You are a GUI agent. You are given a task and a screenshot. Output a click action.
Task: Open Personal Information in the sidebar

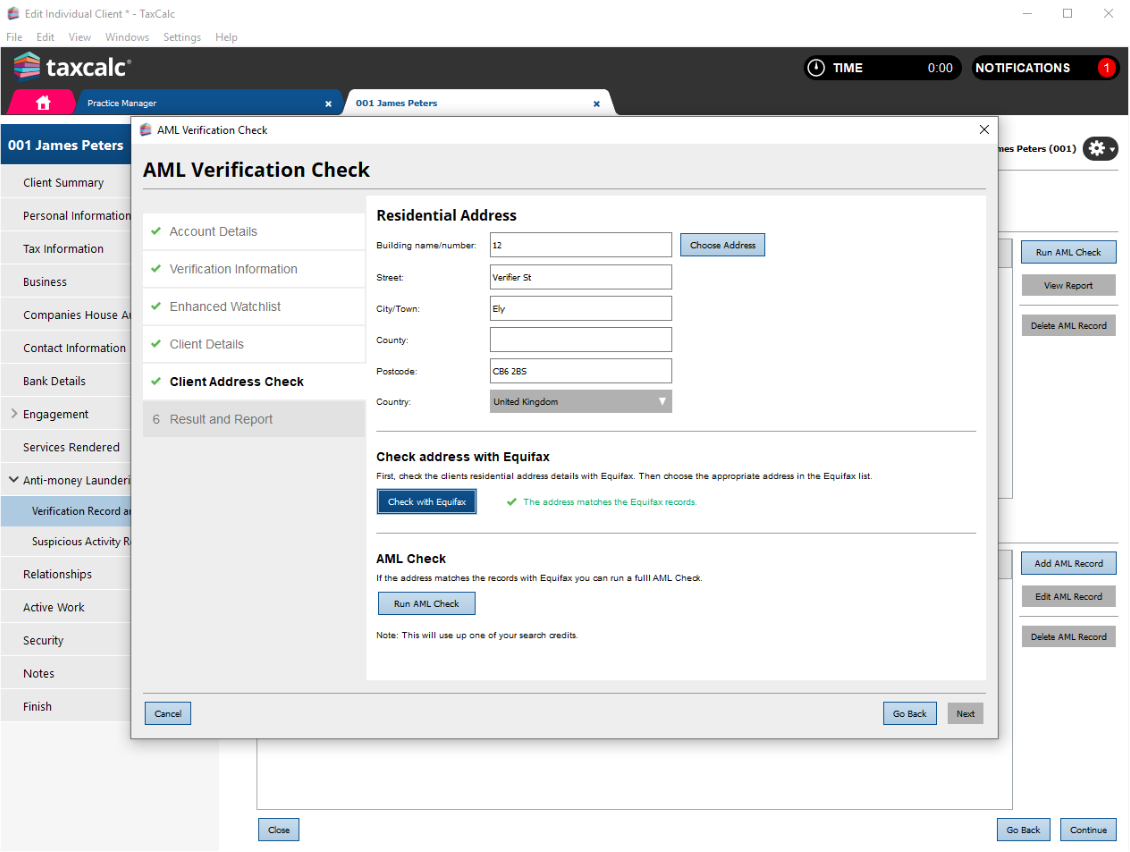click(66, 216)
